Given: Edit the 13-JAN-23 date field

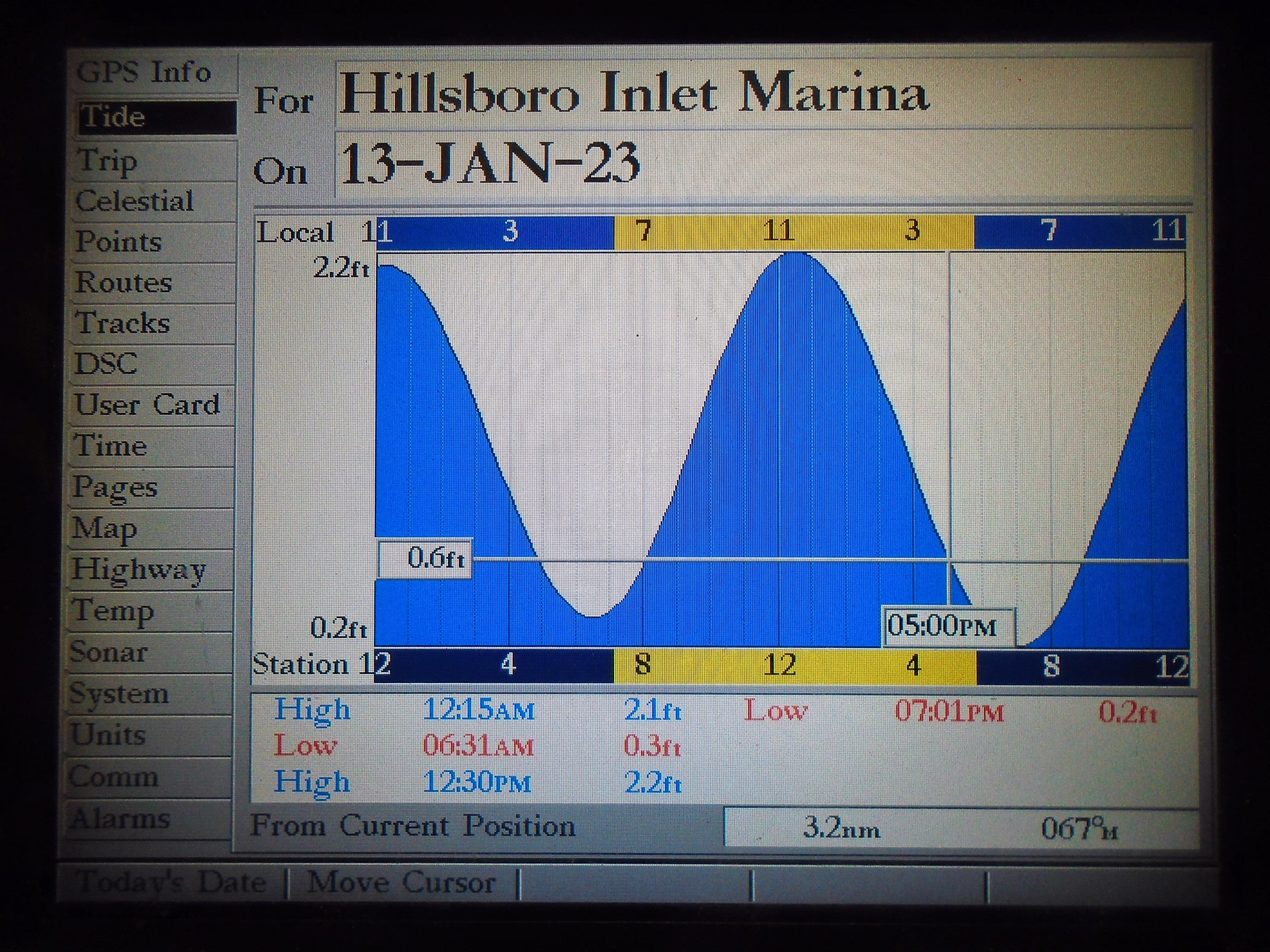Looking at the screenshot, I should tap(763, 165).
